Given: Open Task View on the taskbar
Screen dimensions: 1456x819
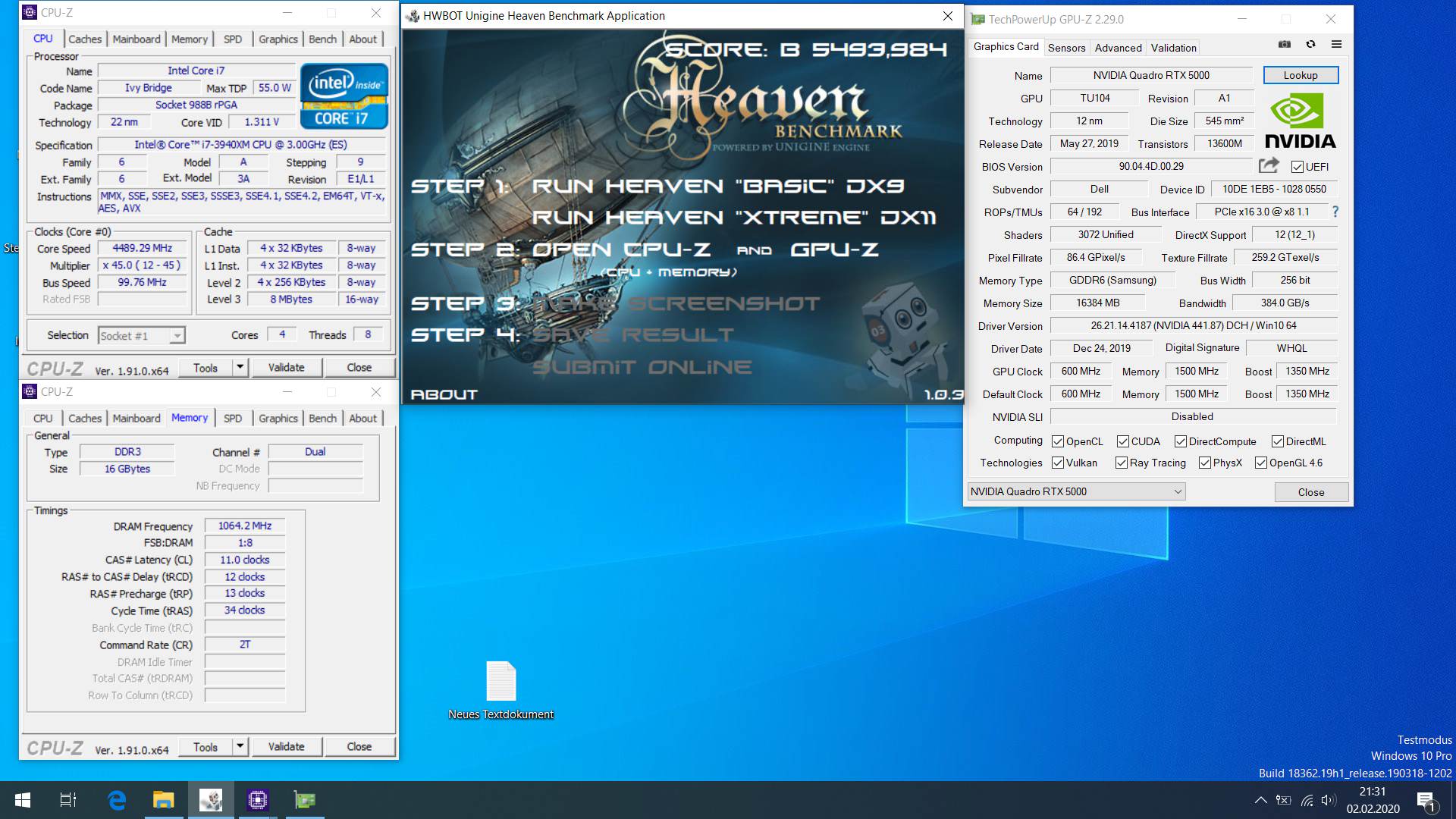Looking at the screenshot, I should point(68,800).
